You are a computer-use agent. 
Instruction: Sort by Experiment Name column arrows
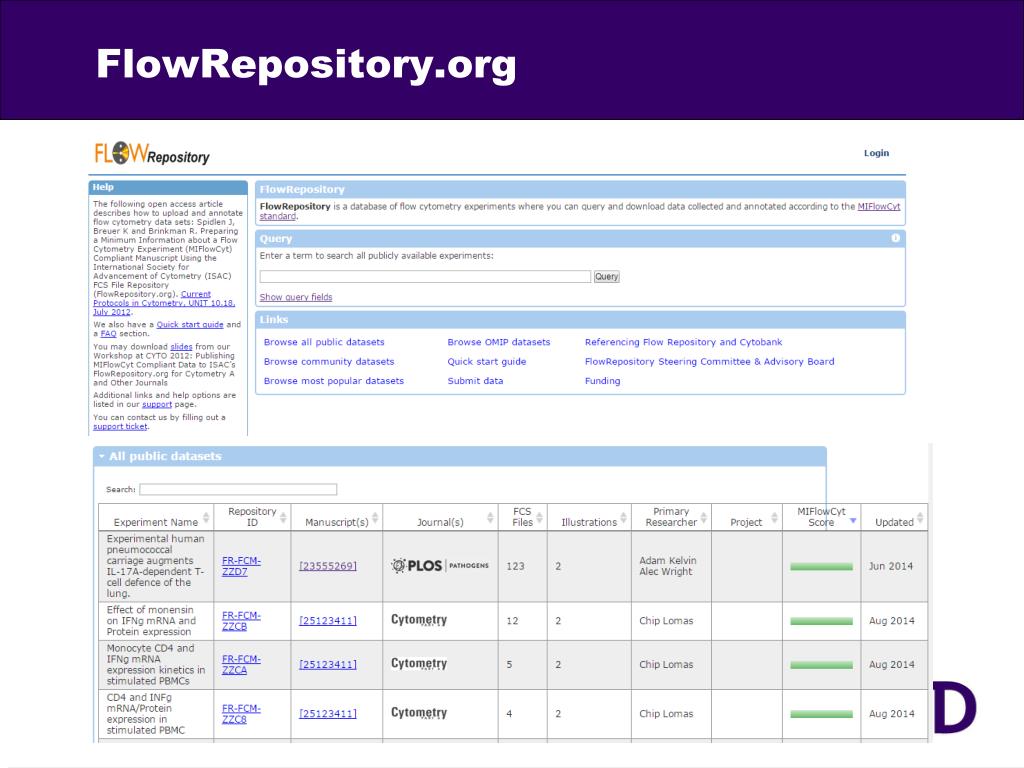click(x=206, y=518)
